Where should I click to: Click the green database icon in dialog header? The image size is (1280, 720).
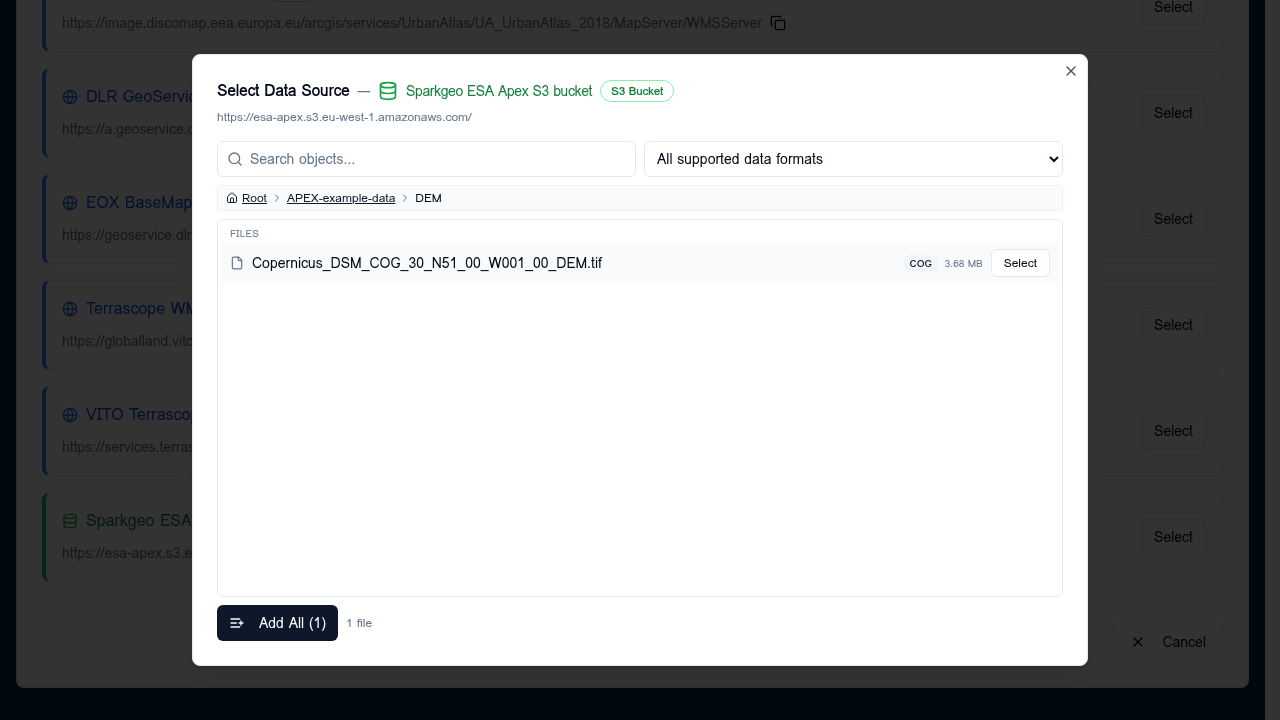(388, 91)
